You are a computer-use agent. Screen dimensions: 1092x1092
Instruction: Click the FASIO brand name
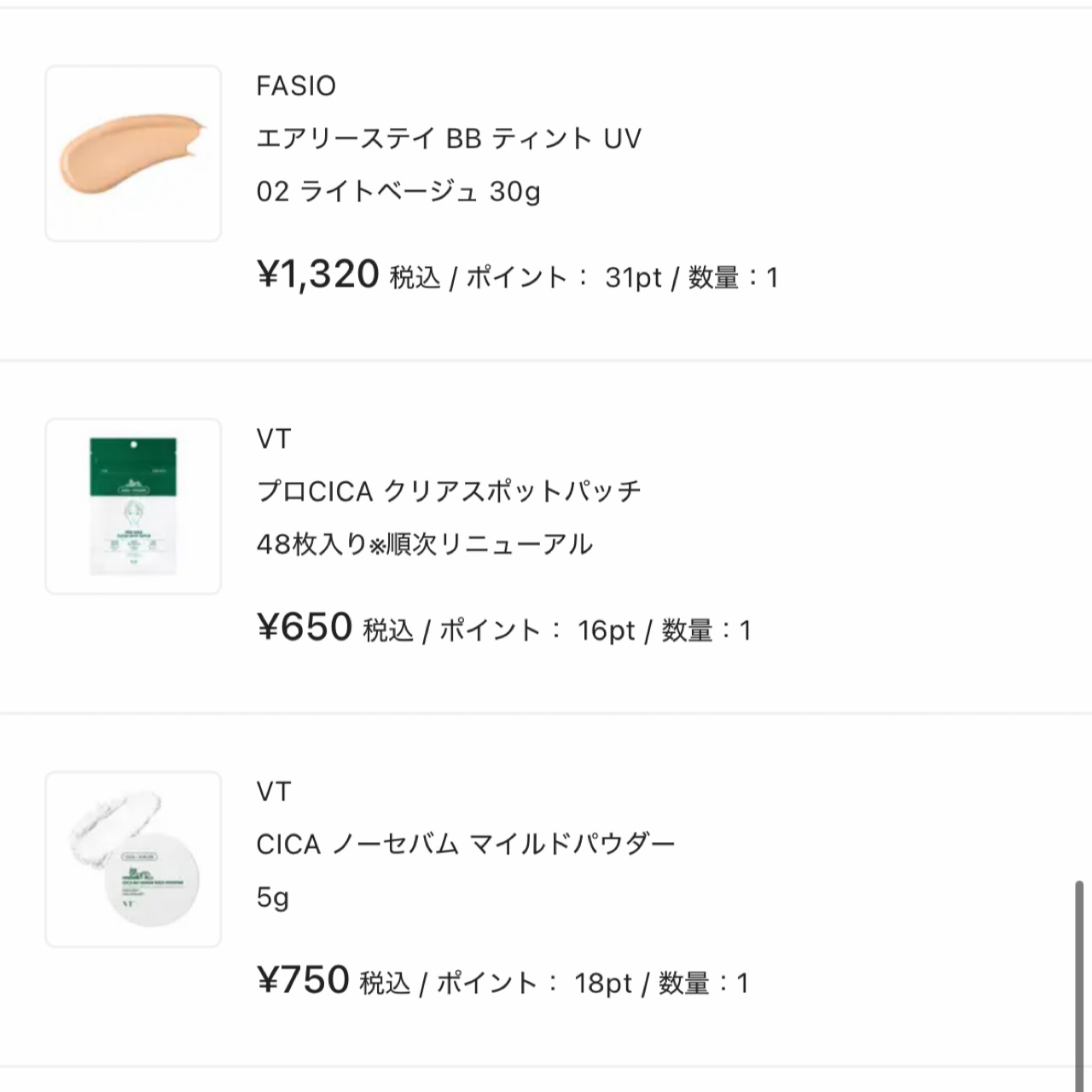(296, 85)
